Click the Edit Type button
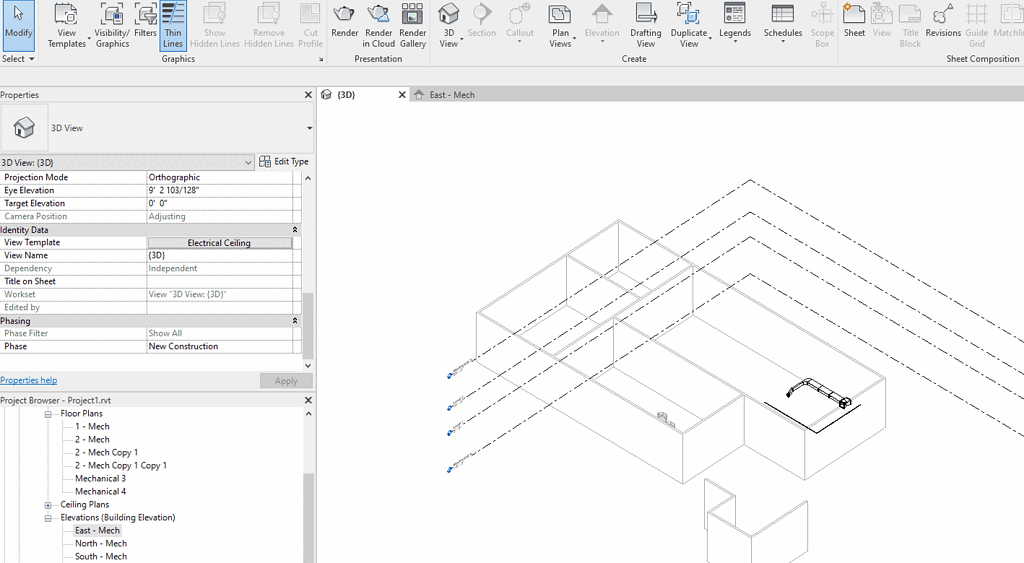This screenshot has height=563, width=1024. (x=284, y=162)
